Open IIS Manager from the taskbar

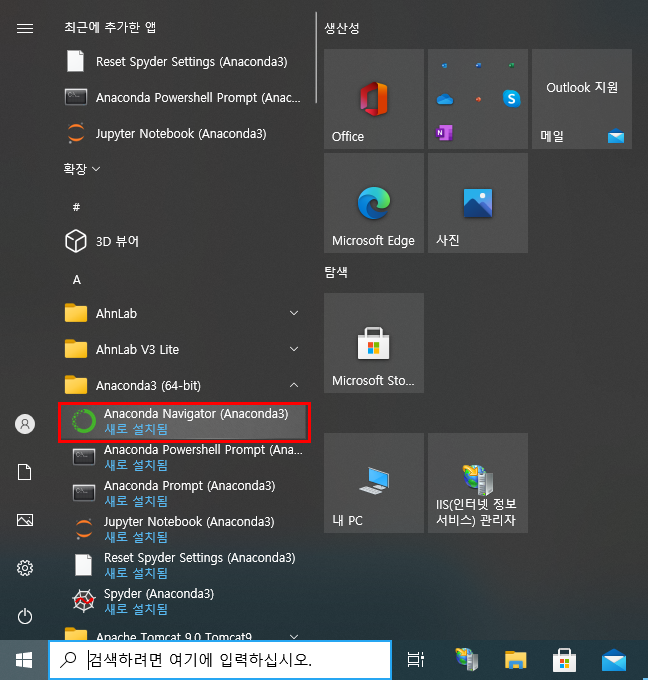(x=467, y=660)
